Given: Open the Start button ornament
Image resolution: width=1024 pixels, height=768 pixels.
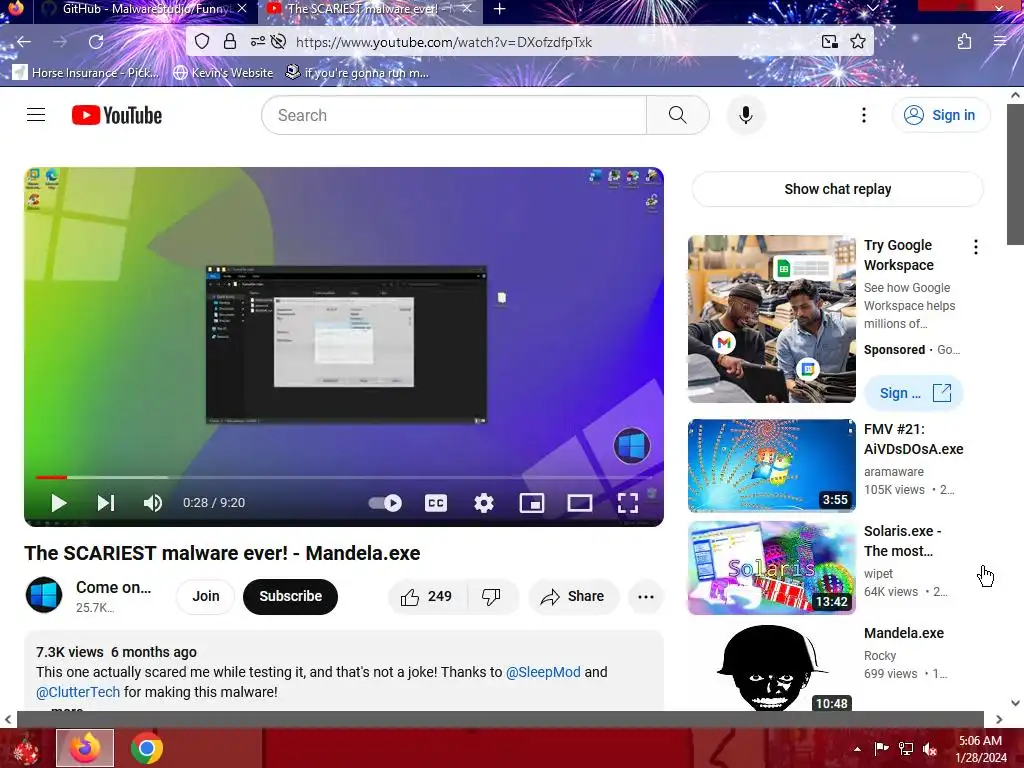Looking at the screenshot, I should tap(25, 748).
